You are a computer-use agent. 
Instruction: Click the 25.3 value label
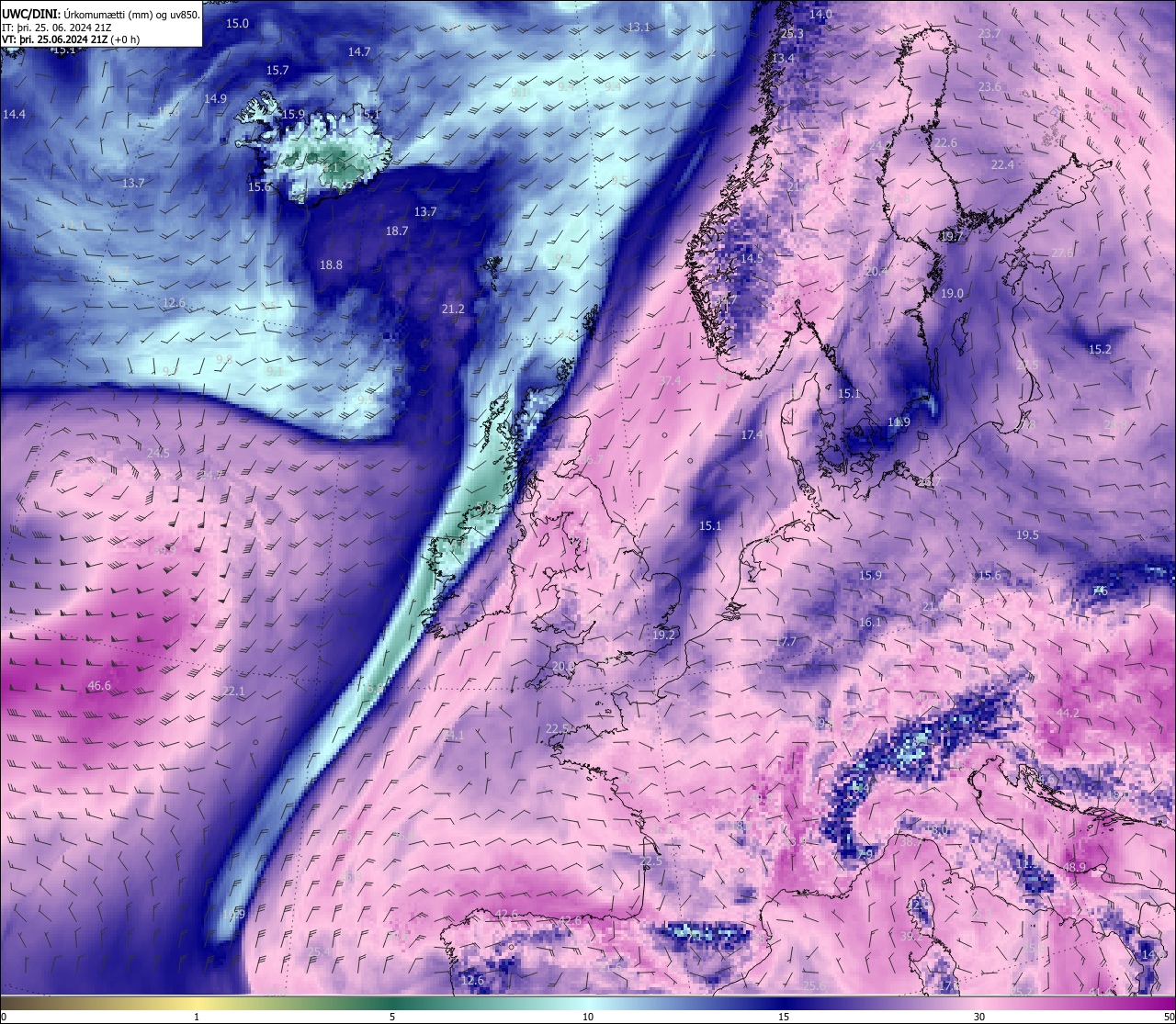[792, 34]
